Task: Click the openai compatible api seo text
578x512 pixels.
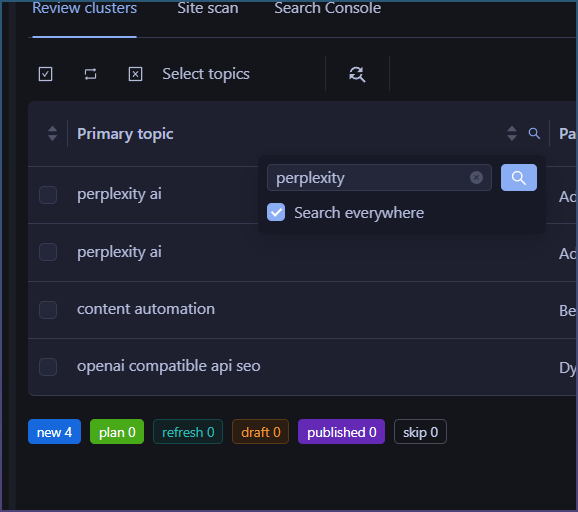Action: 168,366
